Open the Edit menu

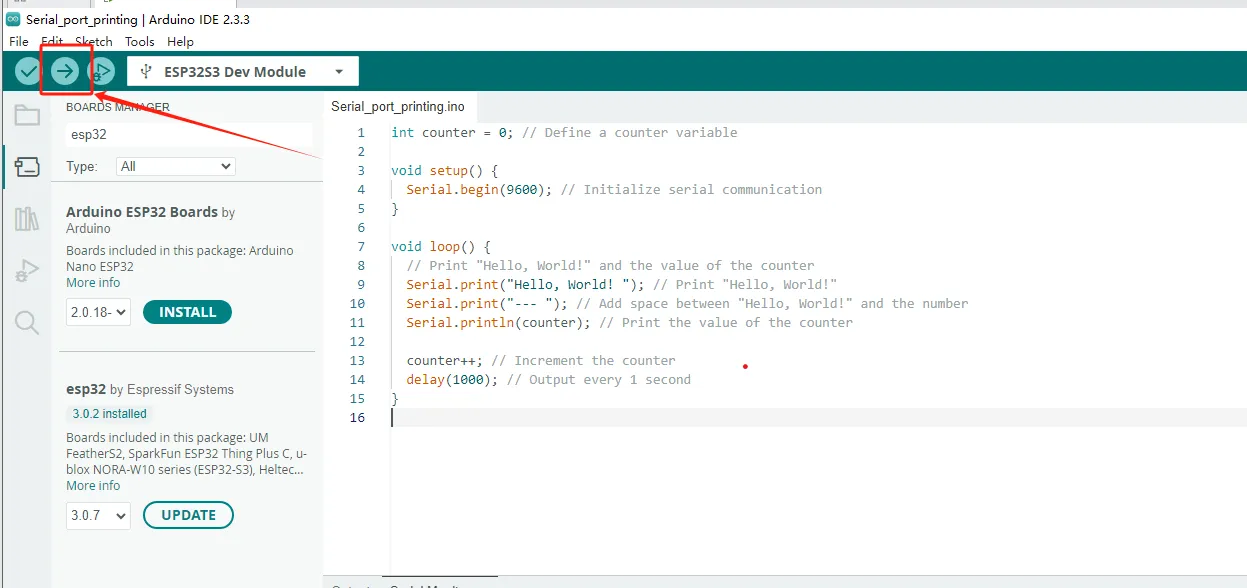click(52, 41)
